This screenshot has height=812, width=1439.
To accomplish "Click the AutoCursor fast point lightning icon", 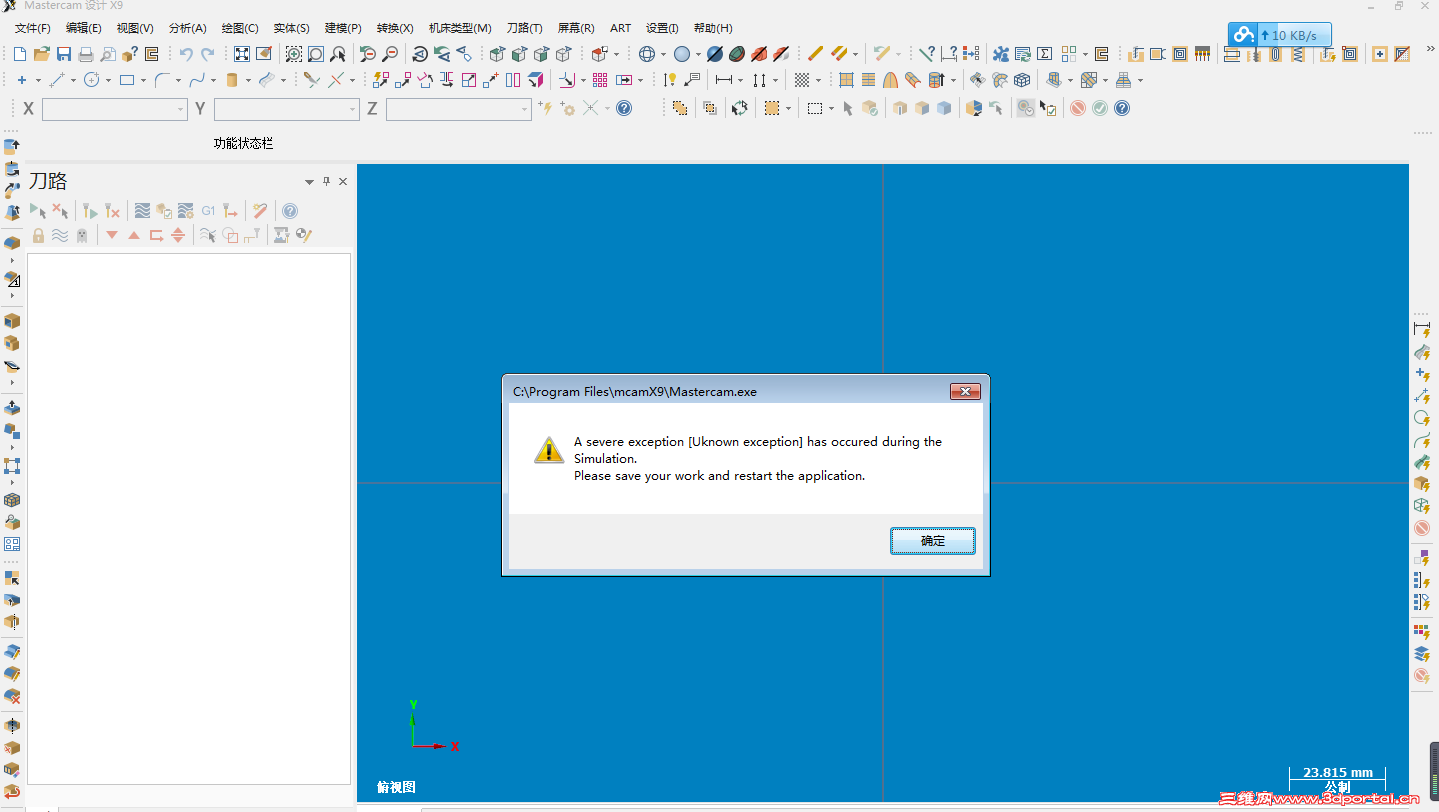I will coord(546,108).
